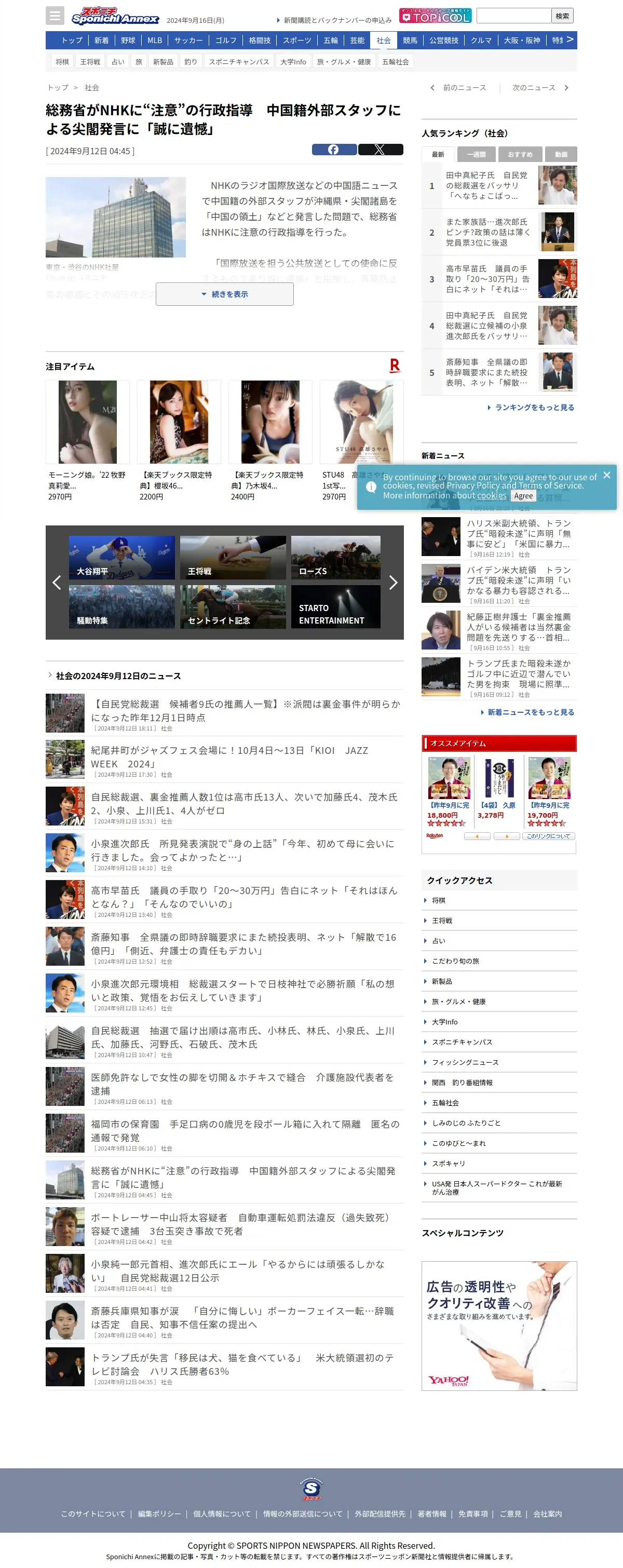Select ゴルフ in navigation bar
The height and width of the screenshot is (1568, 623).
click(x=226, y=40)
